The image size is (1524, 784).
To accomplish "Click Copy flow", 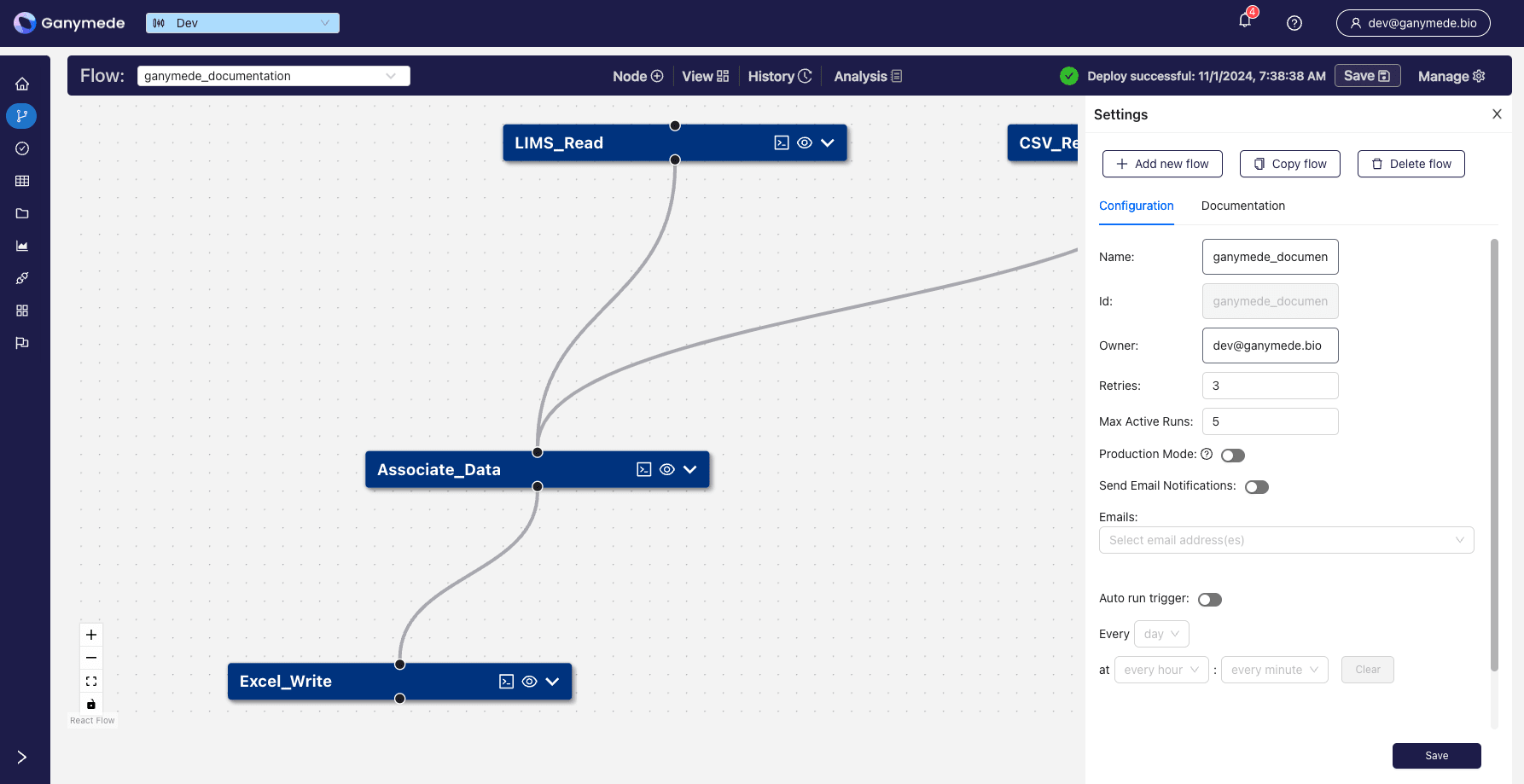I will [x=1290, y=164].
